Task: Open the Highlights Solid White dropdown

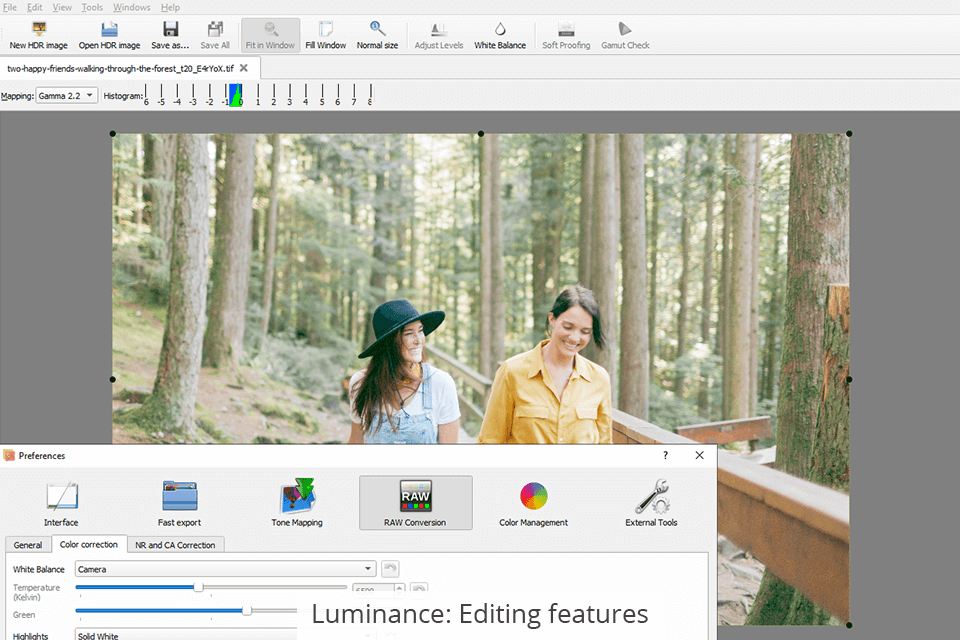Action: click(225, 634)
